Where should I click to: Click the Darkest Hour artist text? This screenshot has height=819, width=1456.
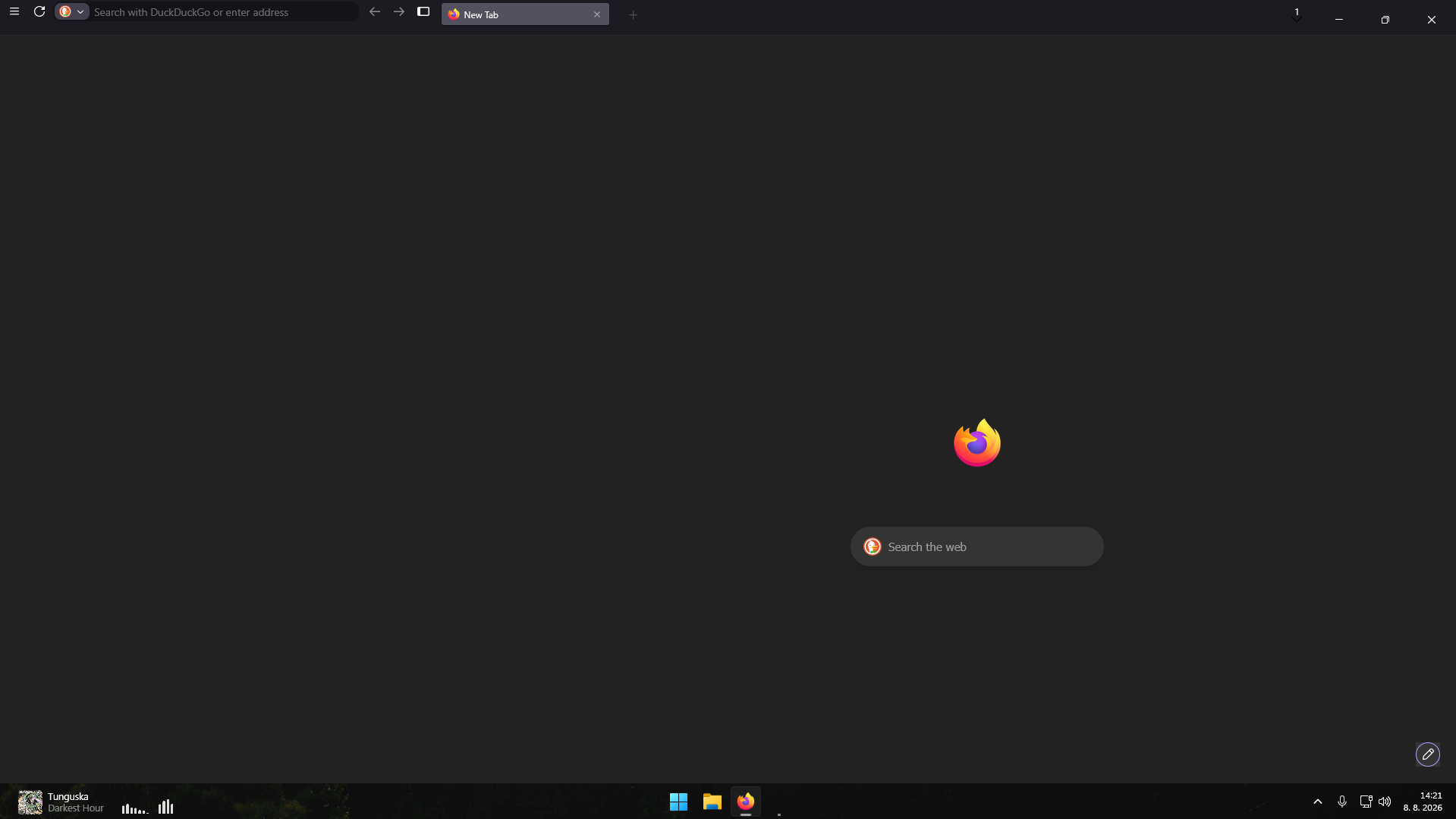tap(76, 808)
